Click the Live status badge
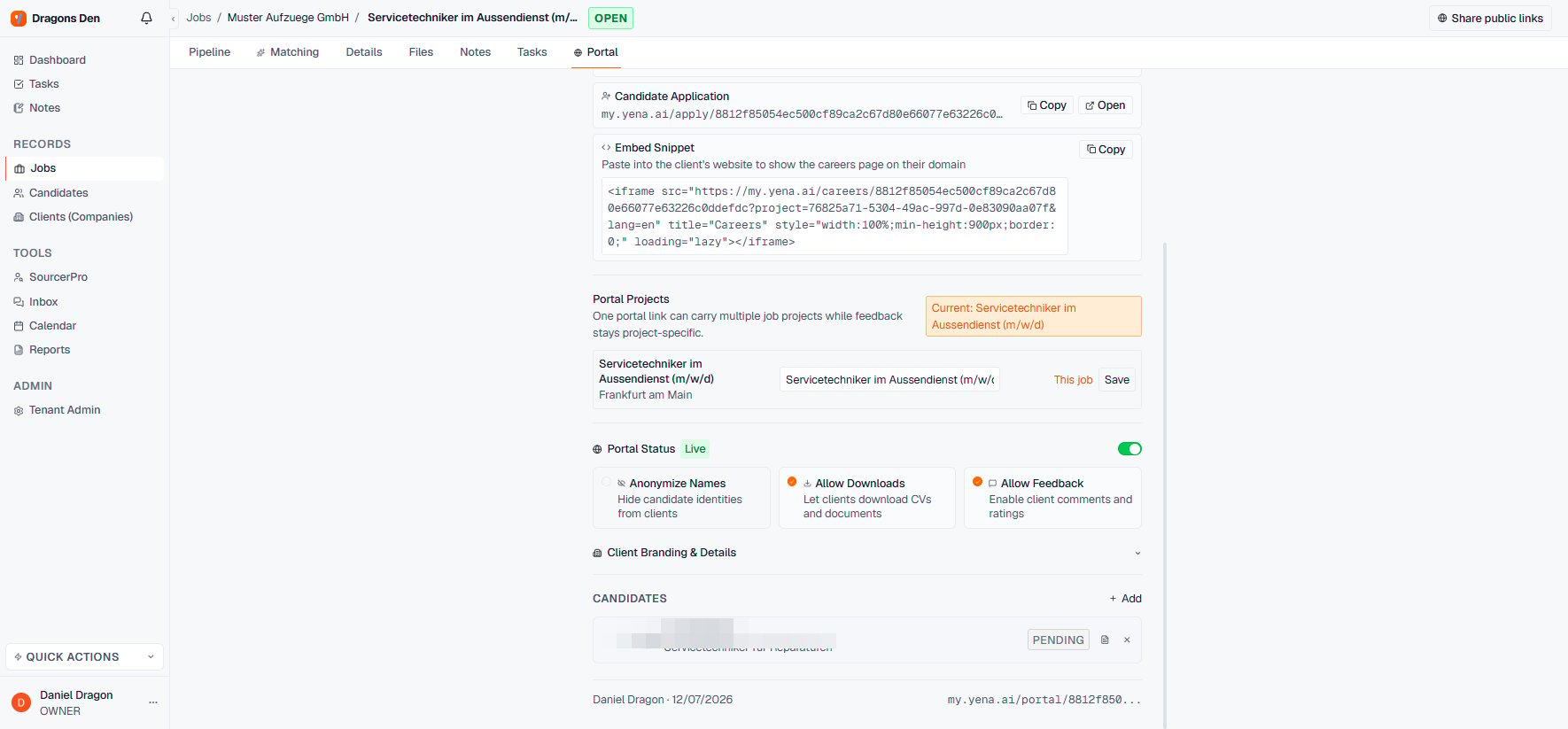The height and width of the screenshot is (729, 1568). click(x=695, y=449)
